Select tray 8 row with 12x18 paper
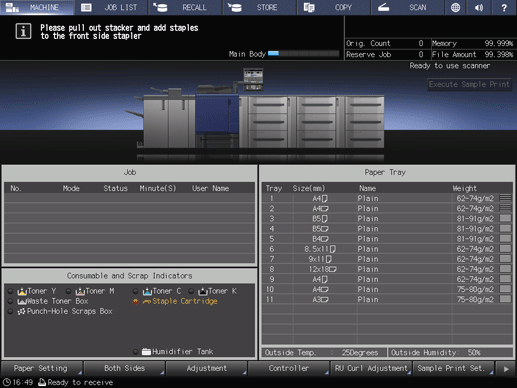This screenshot has height=388, width=517. [x=387, y=269]
